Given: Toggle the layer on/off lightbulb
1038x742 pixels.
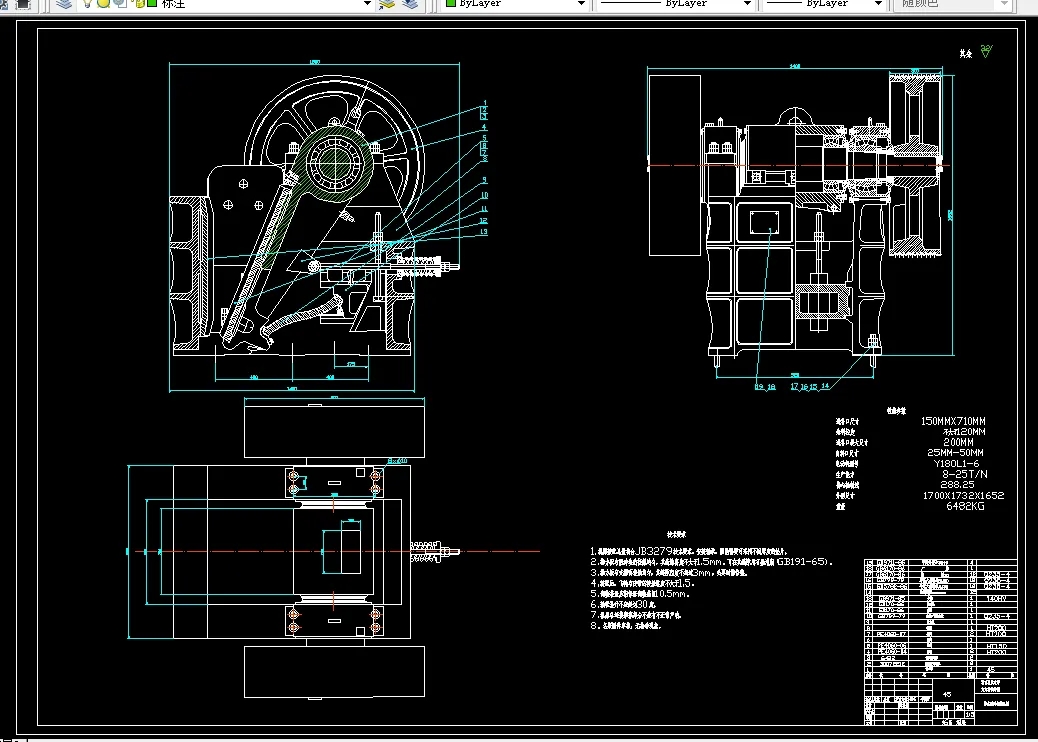Looking at the screenshot, I should click(87, 3).
